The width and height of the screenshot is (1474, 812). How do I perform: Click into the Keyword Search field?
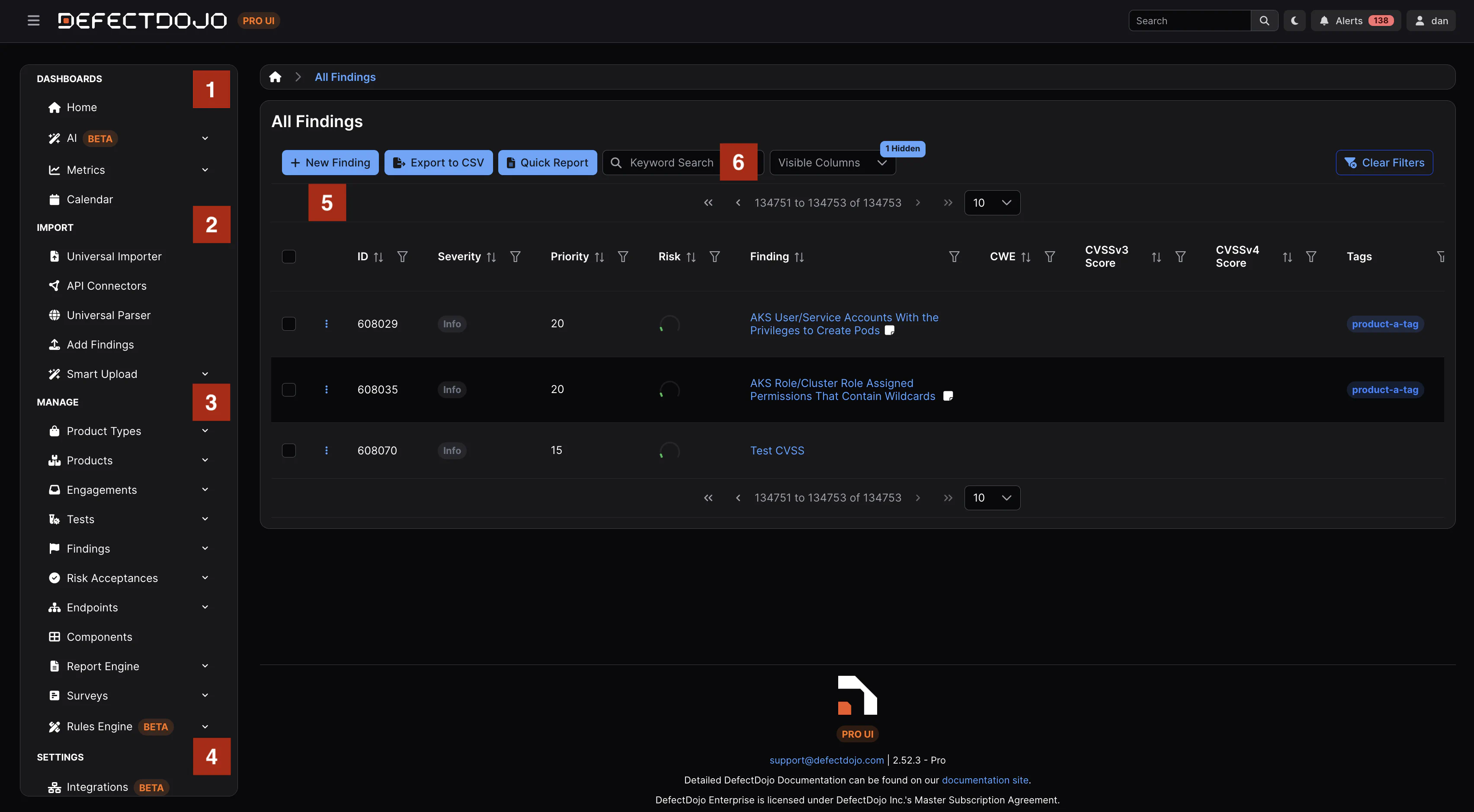[x=671, y=163]
